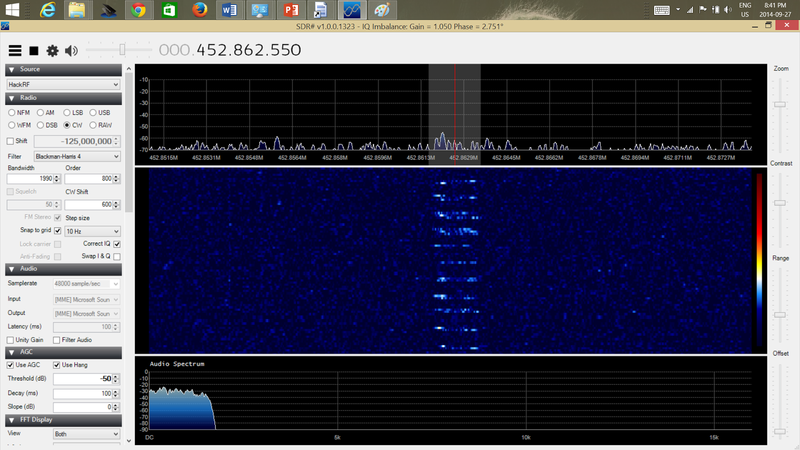Adjust the Range slider
This screenshot has width=800, height=450.
coord(780,315)
